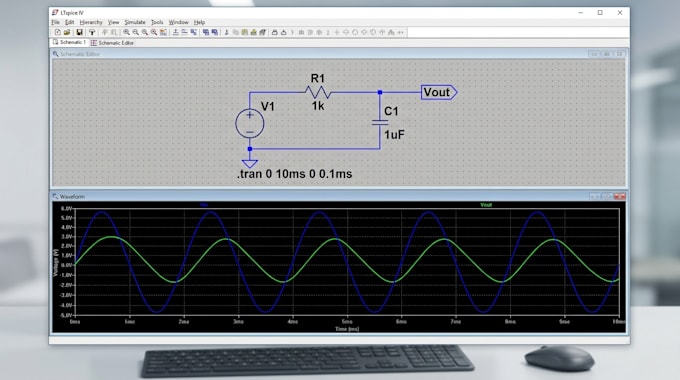The image size is (680, 380).
Task: Click the green 'Vout' trace label
Action: [486, 205]
